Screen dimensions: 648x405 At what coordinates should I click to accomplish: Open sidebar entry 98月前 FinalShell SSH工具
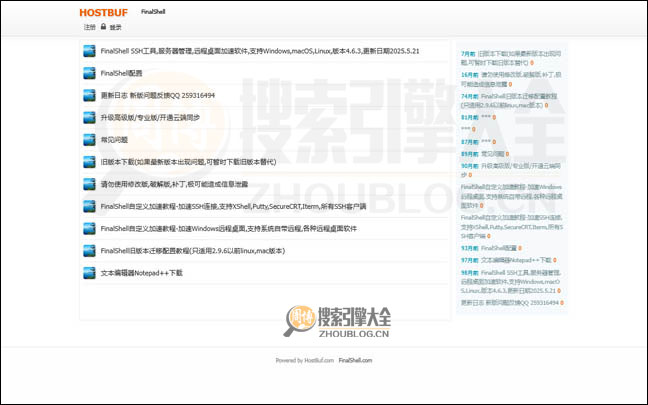[511, 282]
